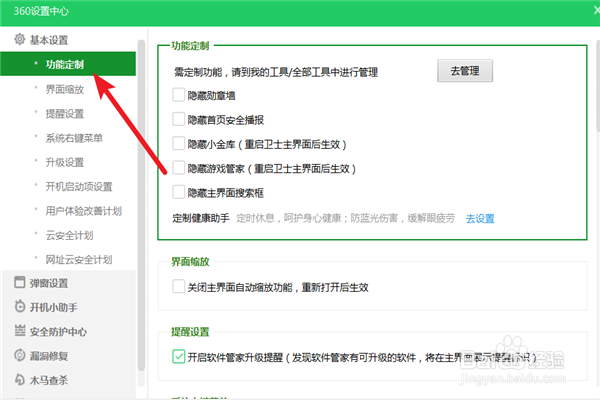600x400 pixels.
Task: Click the 提醒设置 section heading in the right panel
Action: 190,332
